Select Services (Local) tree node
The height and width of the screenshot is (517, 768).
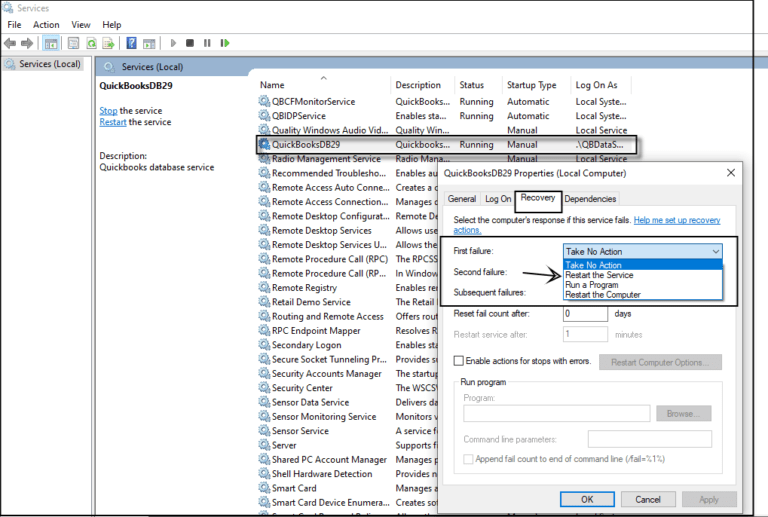point(42,64)
